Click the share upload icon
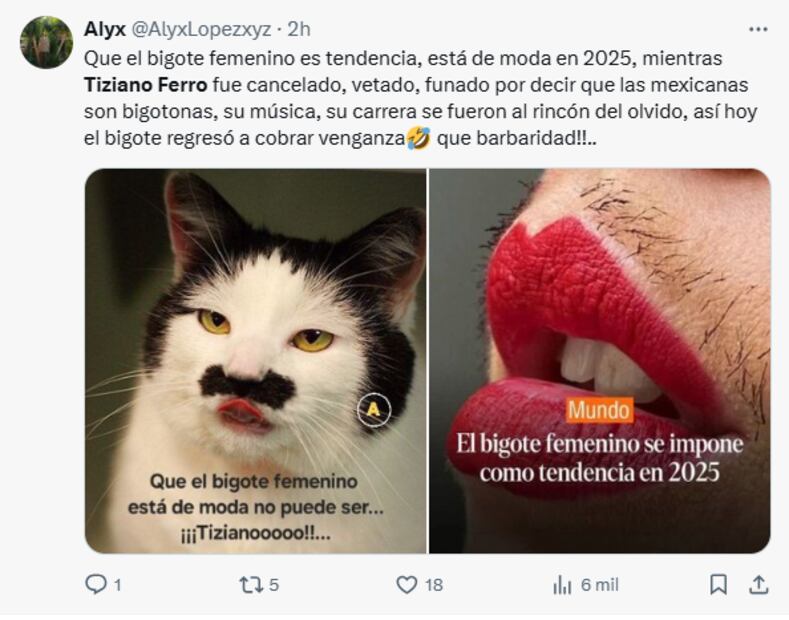789x620 pixels. point(758,585)
